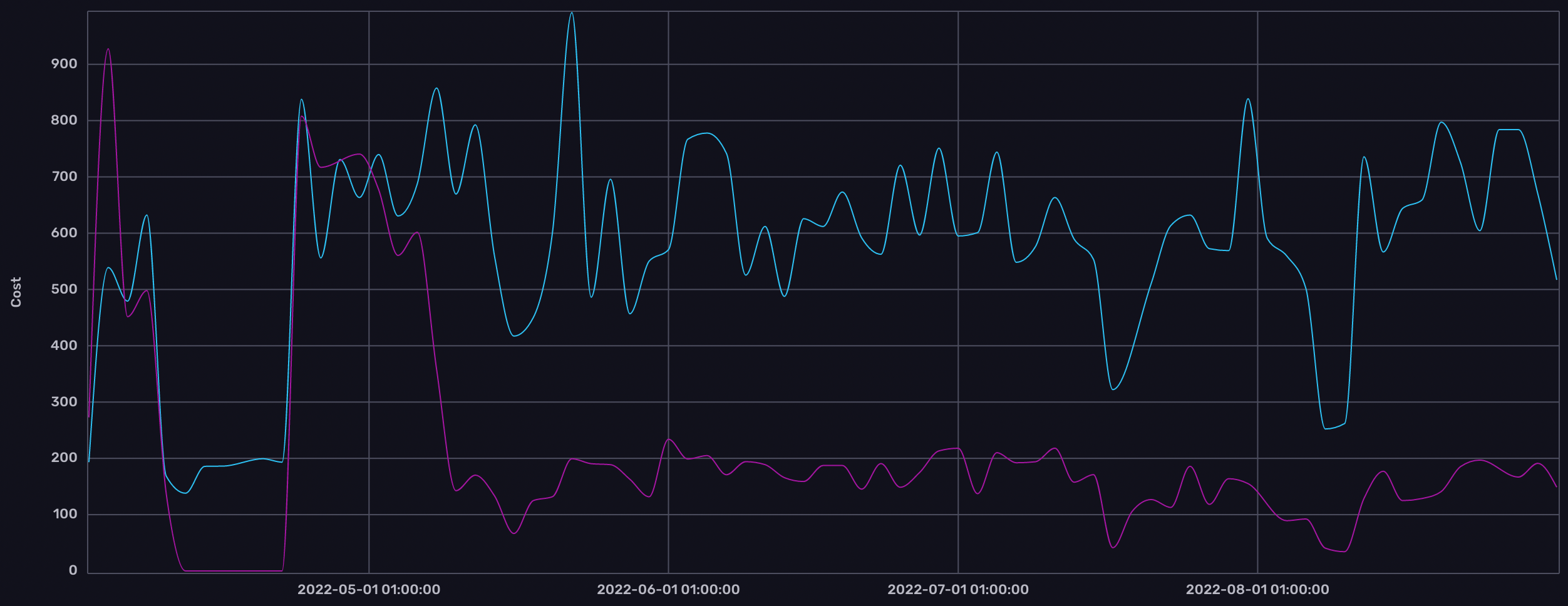Click the 200 y-axis tick label
The width and height of the screenshot is (1568, 606).
point(64,458)
